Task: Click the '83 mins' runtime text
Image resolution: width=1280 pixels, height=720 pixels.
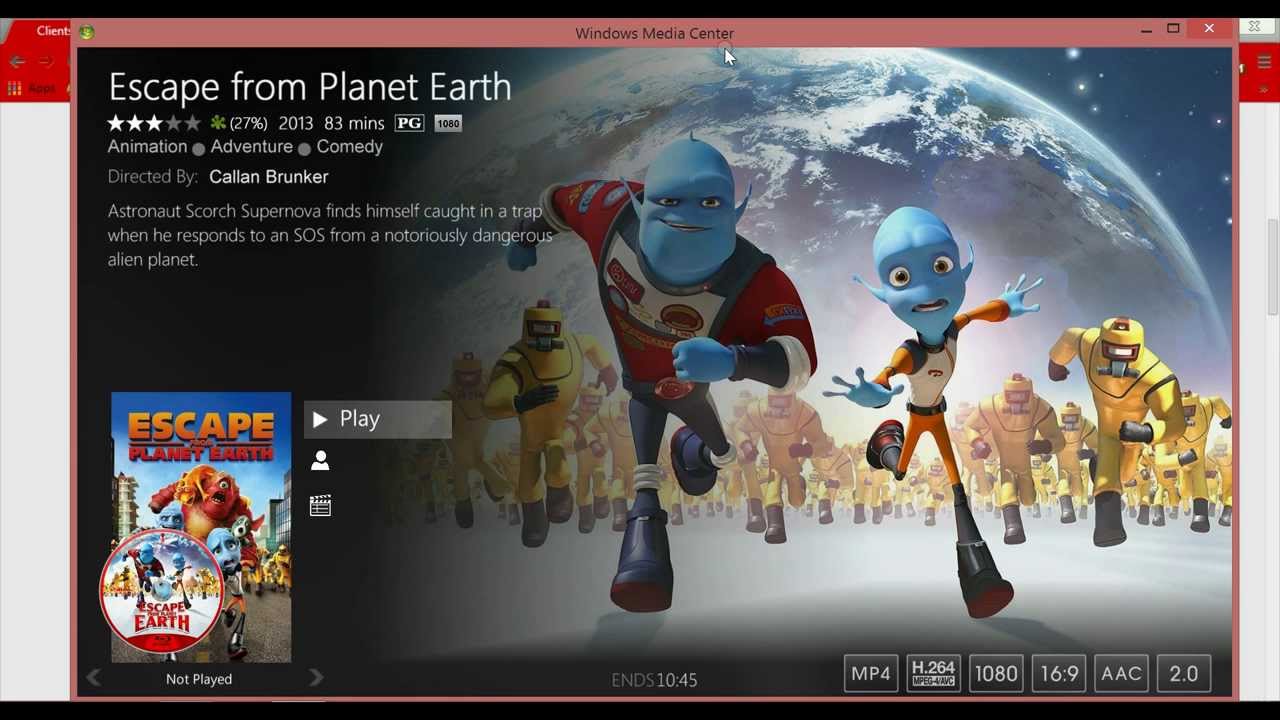Action: tap(354, 124)
